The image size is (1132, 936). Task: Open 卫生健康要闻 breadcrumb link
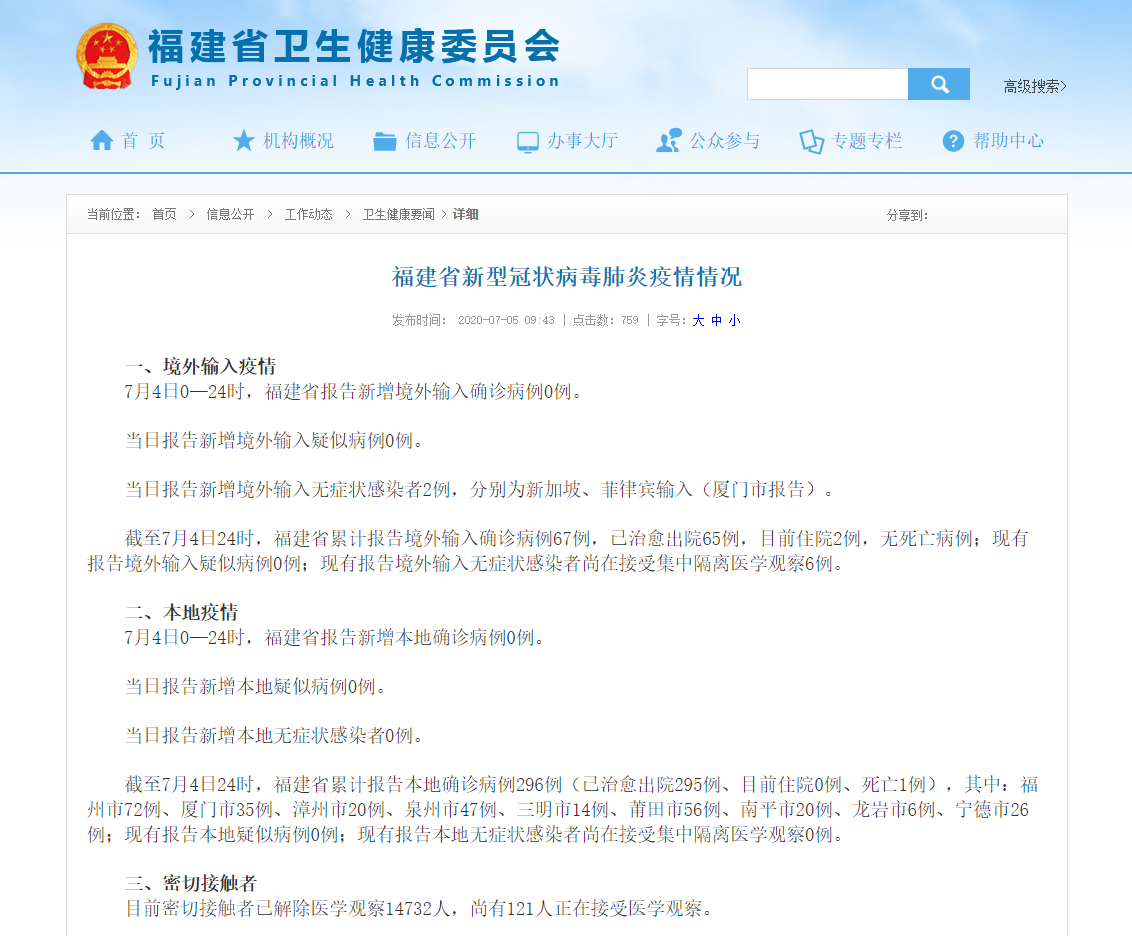click(398, 214)
